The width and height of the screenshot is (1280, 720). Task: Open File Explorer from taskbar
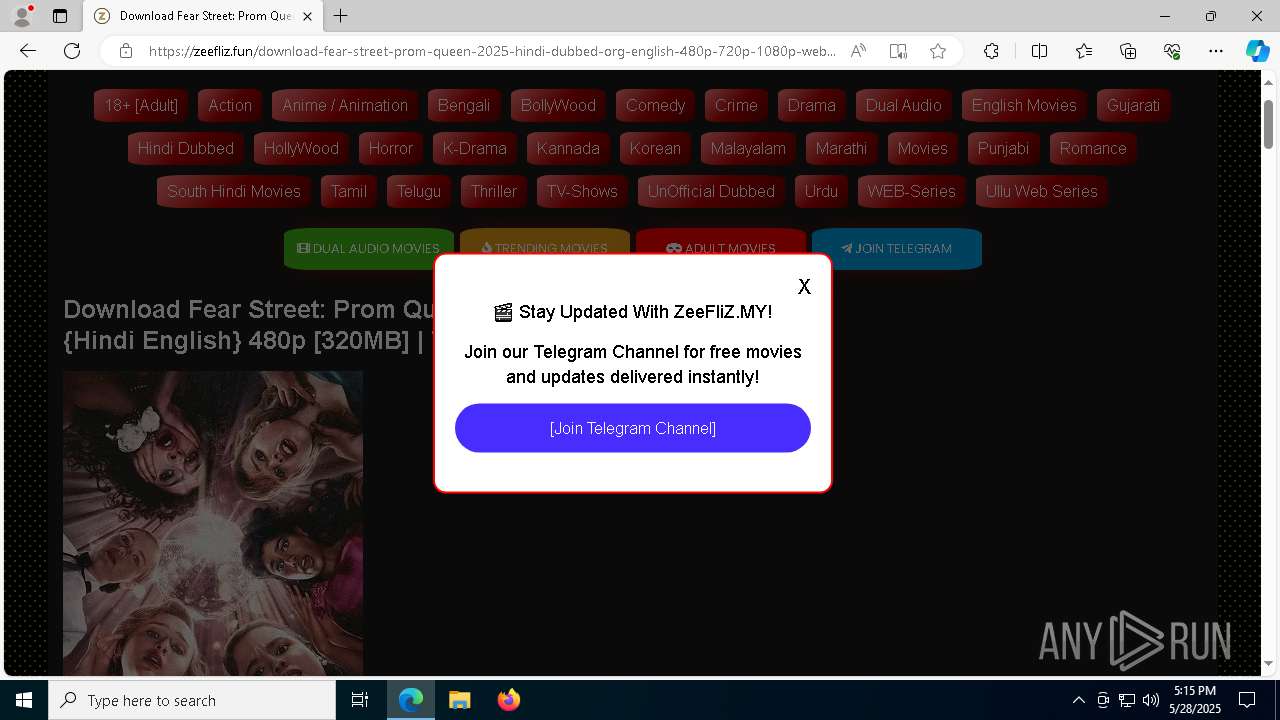459,700
